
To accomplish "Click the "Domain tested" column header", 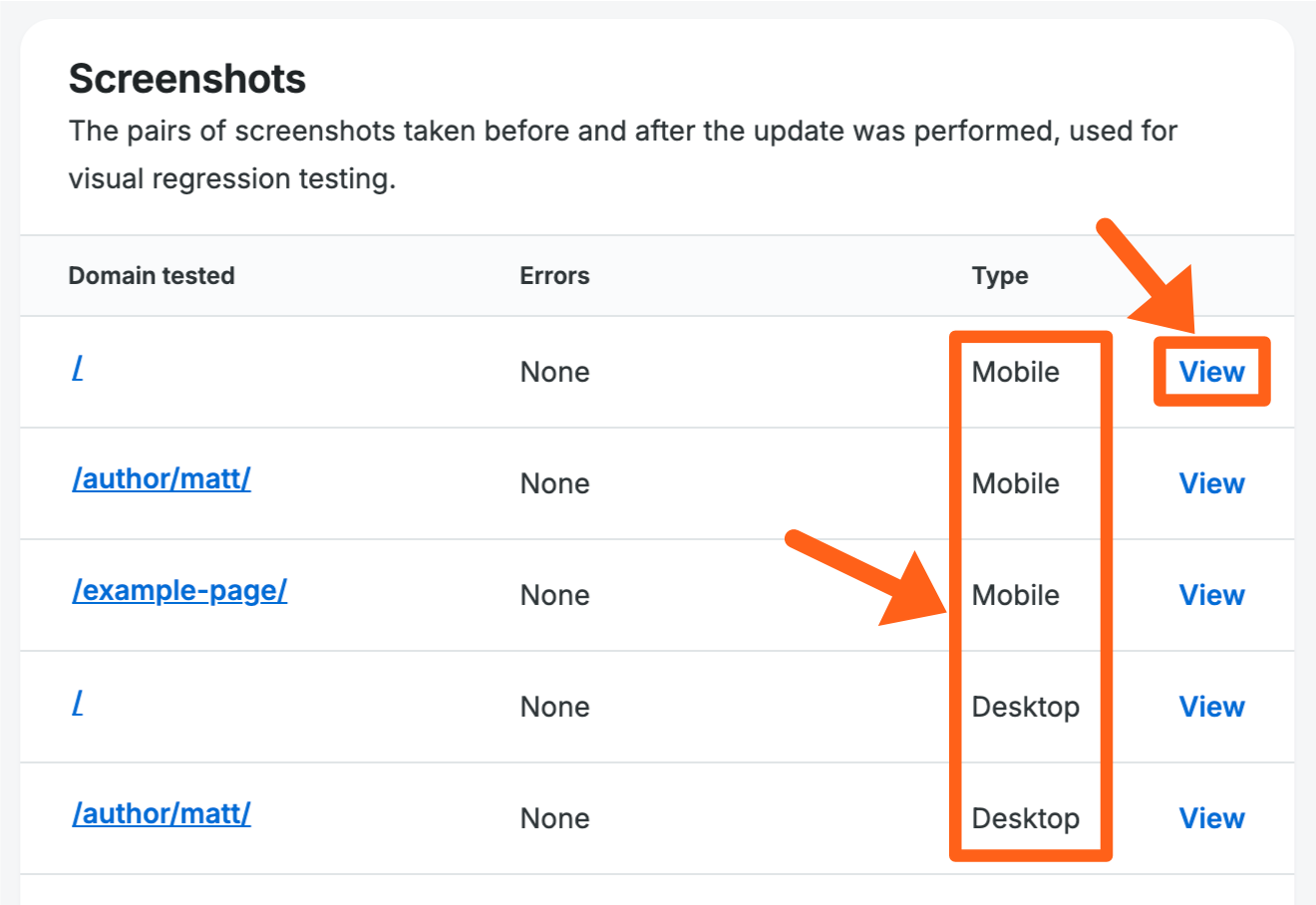I will 152,276.
